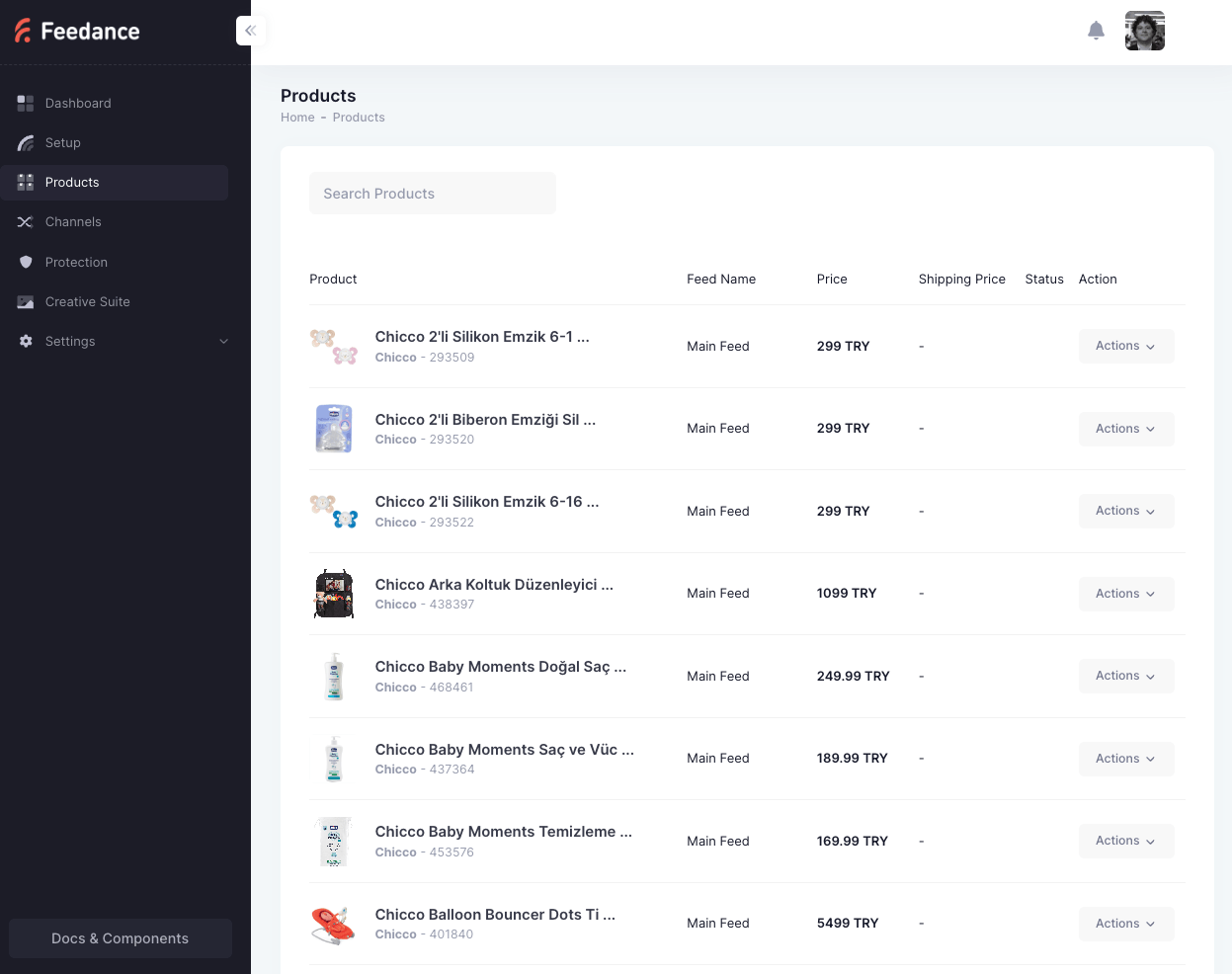Click the Chicco Baby Moments Temizleme thumbnail

tap(334, 842)
